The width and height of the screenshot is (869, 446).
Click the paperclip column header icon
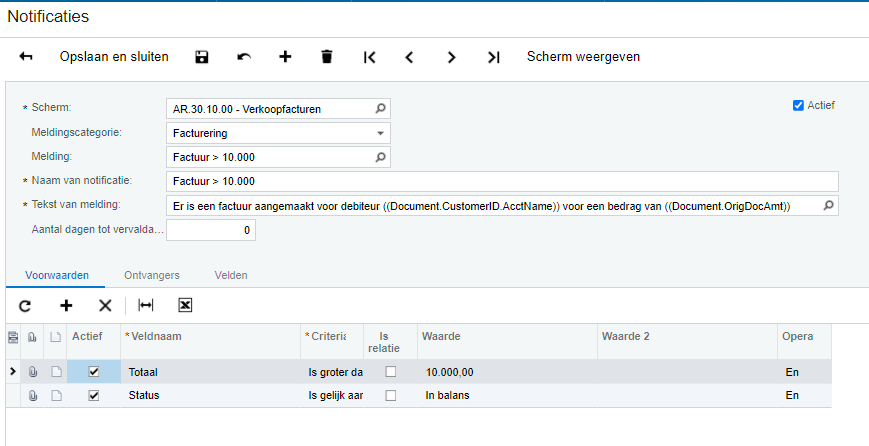click(x=33, y=337)
